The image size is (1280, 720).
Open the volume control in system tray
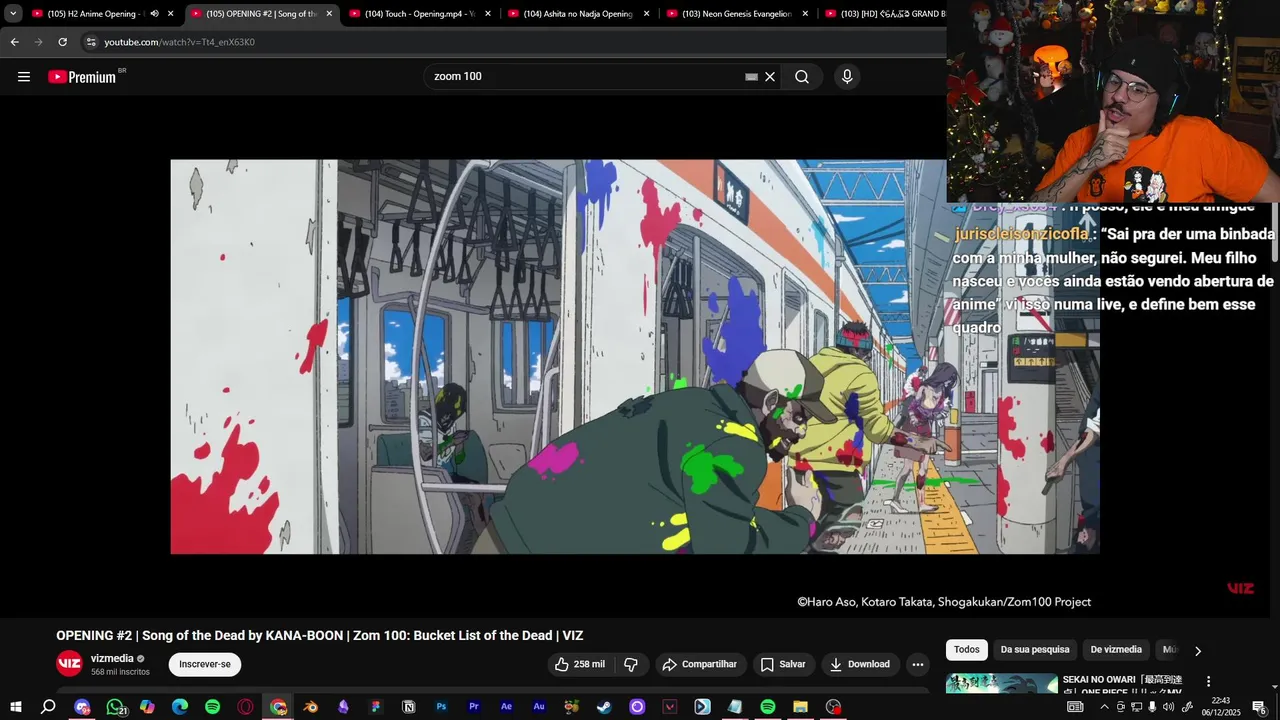click(1168, 707)
